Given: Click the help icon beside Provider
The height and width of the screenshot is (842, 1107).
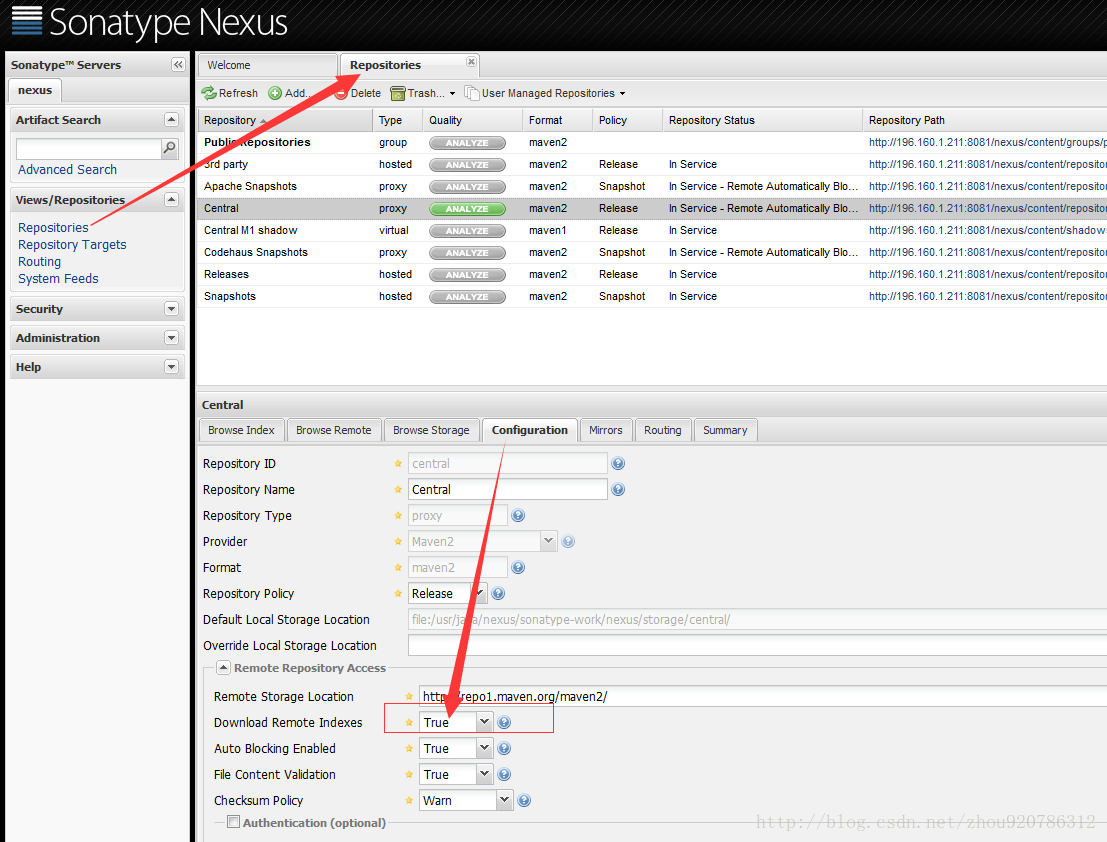Looking at the screenshot, I should [x=568, y=541].
